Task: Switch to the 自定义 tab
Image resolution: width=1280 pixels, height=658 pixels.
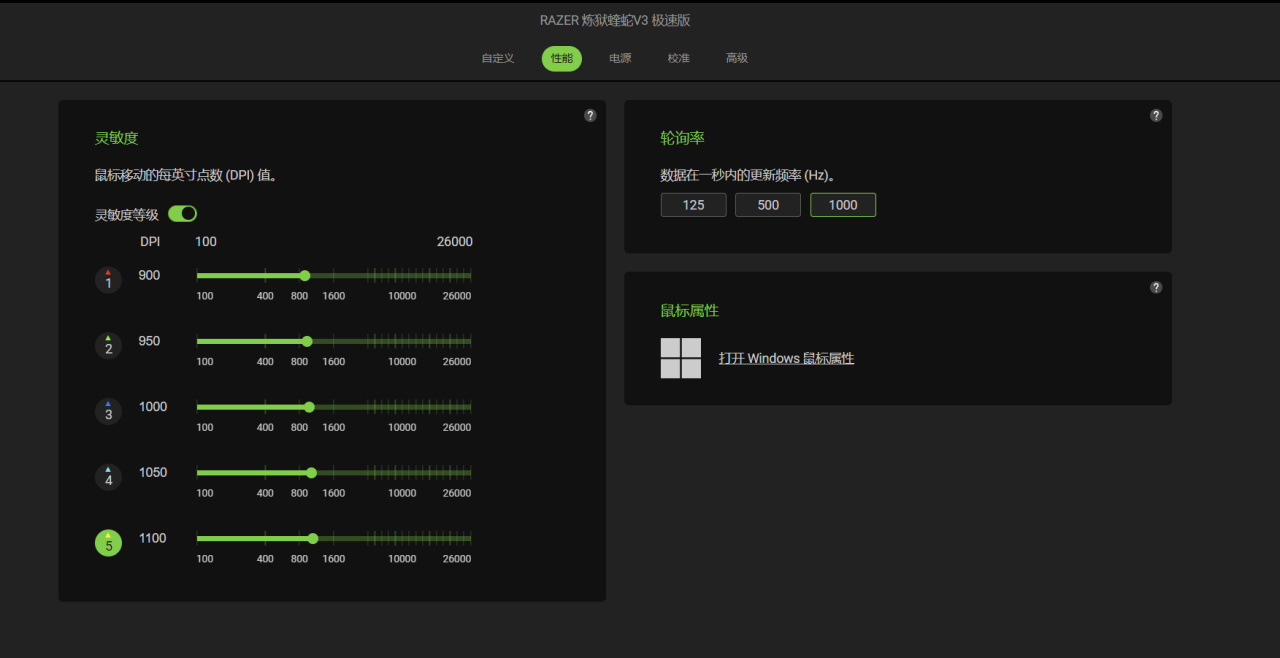Action: point(497,58)
